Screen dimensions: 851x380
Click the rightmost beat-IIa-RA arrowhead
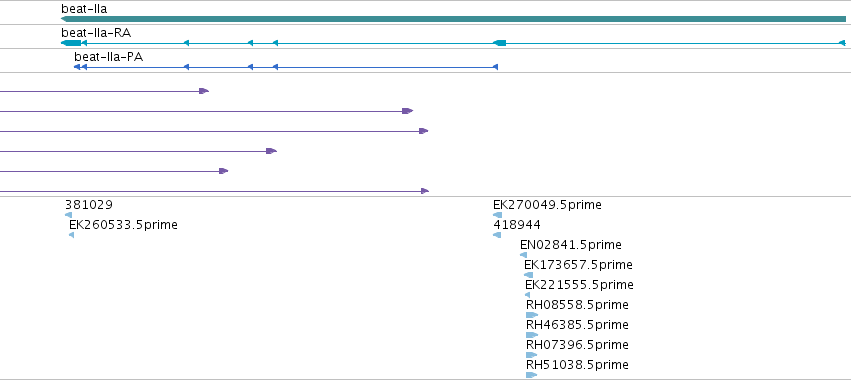[x=842, y=43]
